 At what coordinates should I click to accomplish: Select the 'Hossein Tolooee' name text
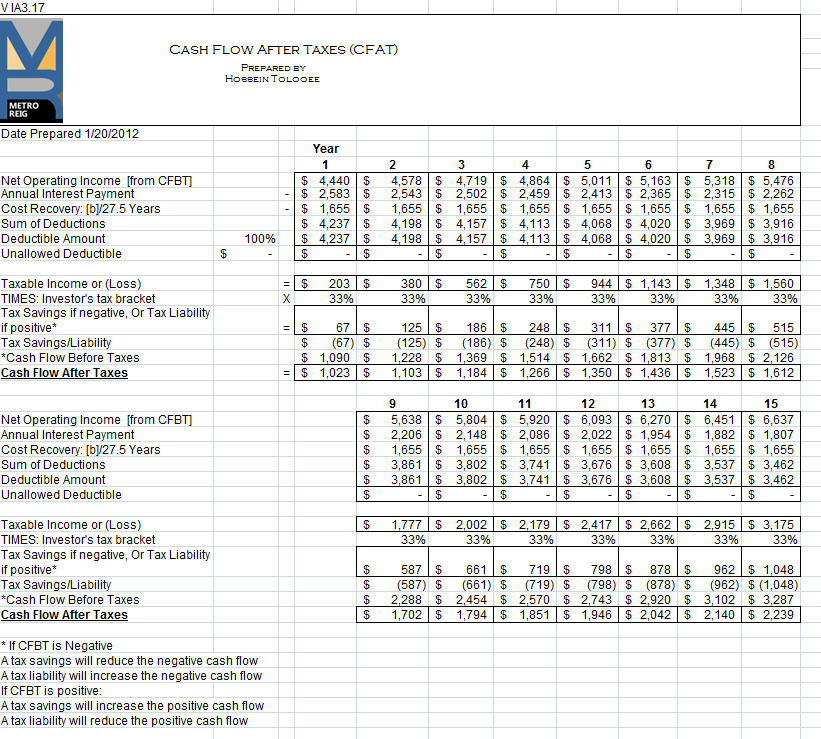[x=272, y=79]
